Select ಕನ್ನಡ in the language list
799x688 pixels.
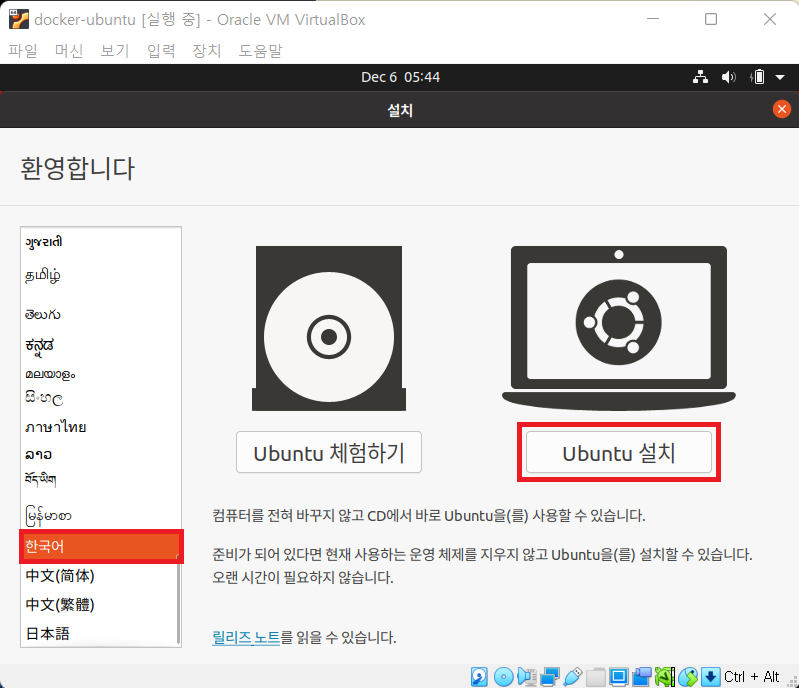[x=100, y=346]
